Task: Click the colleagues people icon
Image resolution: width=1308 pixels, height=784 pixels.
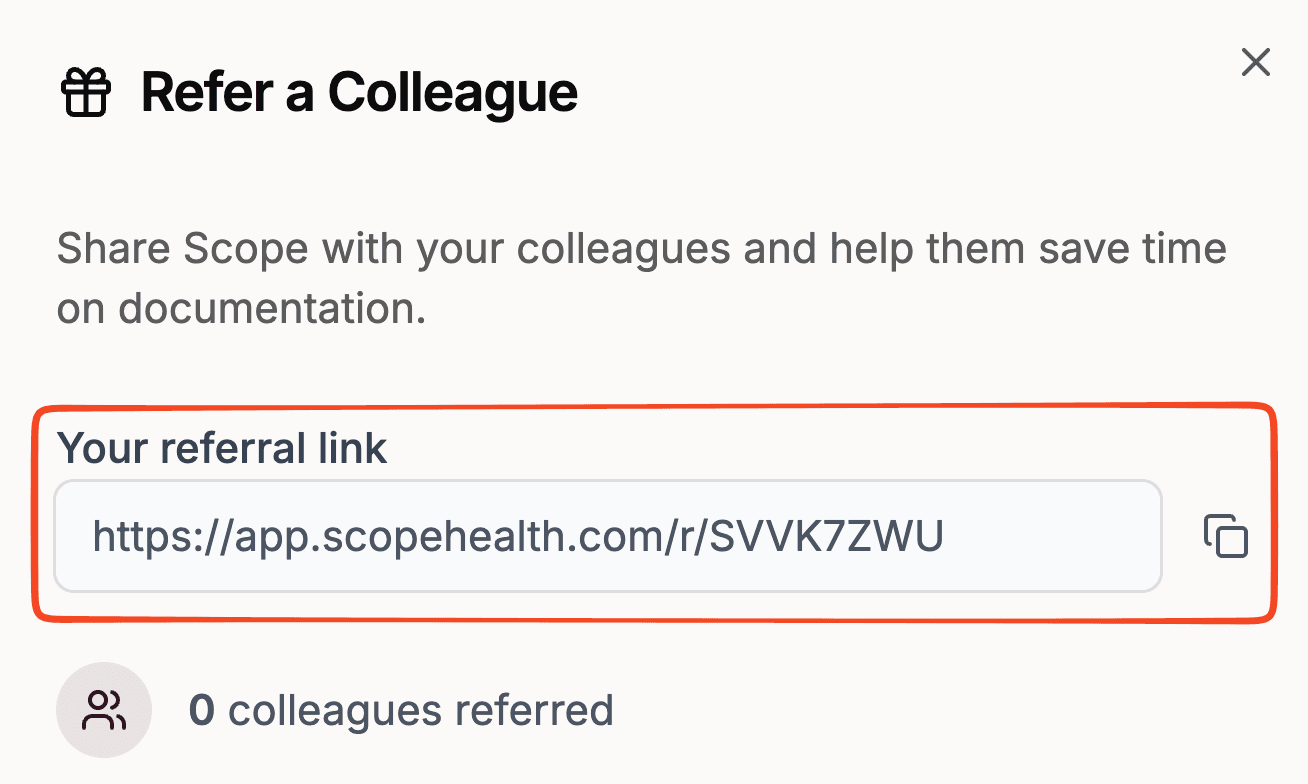Action: (104, 710)
